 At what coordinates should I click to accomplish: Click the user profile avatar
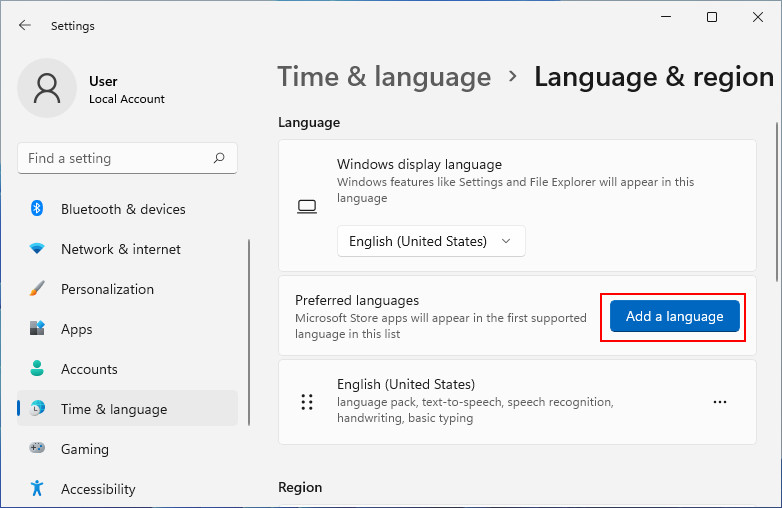47,88
